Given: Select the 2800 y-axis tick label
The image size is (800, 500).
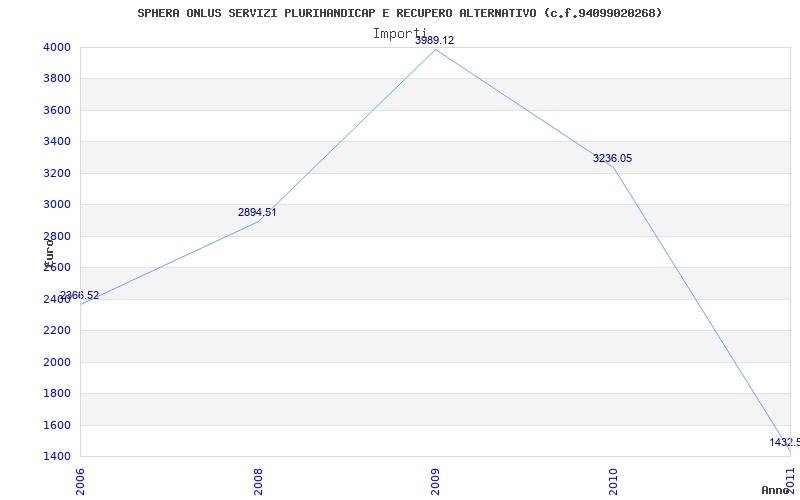Looking at the screenshot, I should pyautogui.click(x=57, y=236).
